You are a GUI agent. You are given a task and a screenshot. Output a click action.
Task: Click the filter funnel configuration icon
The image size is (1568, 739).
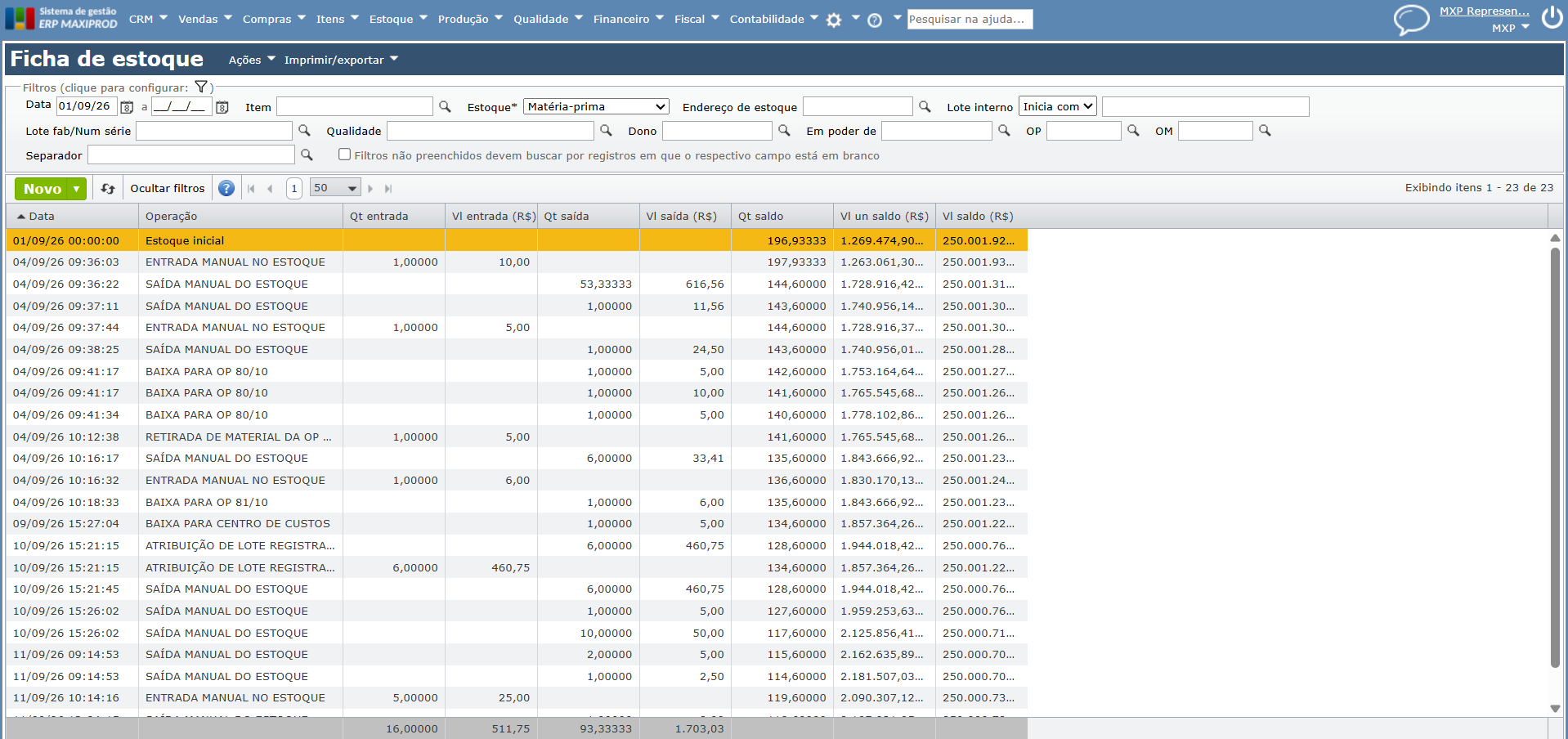[201, 87]
